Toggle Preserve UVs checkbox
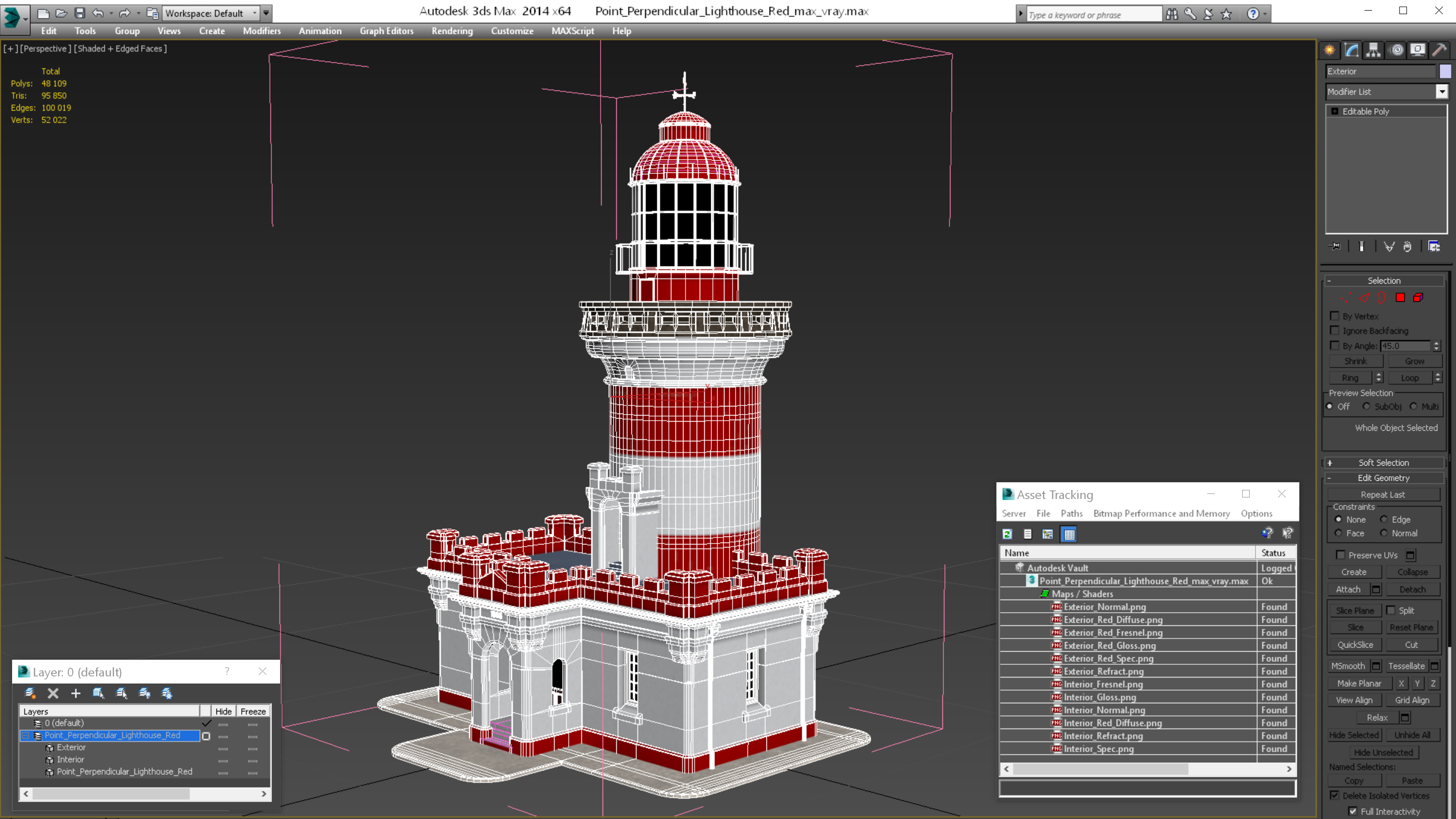The image size is (1456, 819). pyautogui.click(x=1341, y=555)
